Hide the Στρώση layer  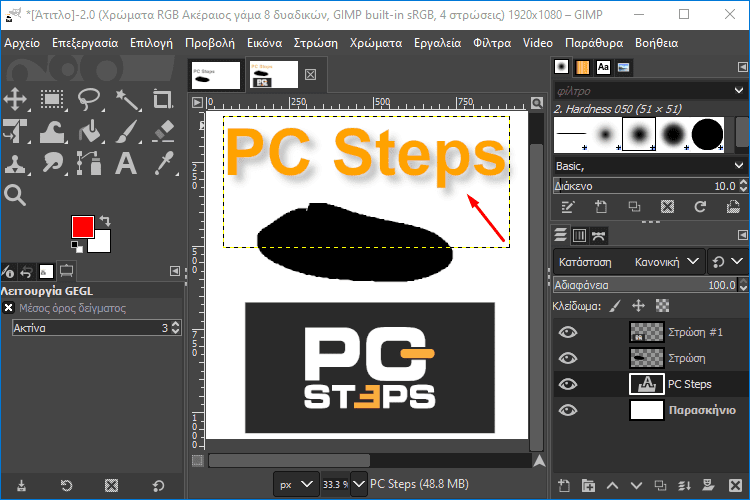click(568, 358)
